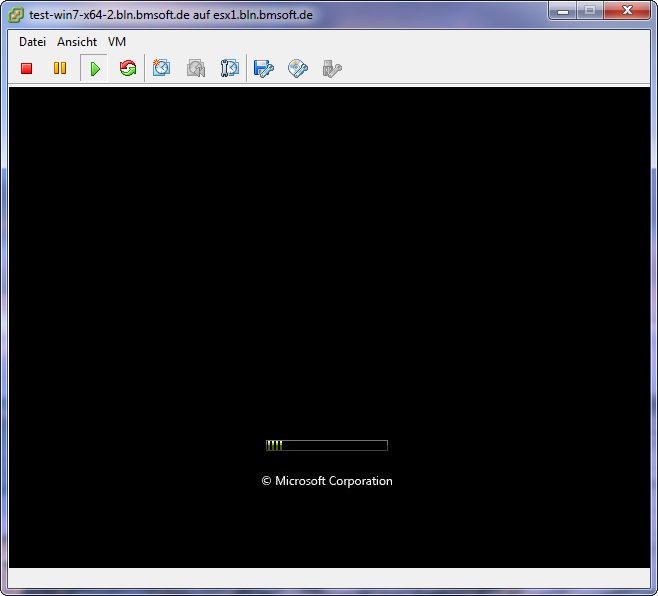Click the Windows boot progress bar

tap(327, 445)
